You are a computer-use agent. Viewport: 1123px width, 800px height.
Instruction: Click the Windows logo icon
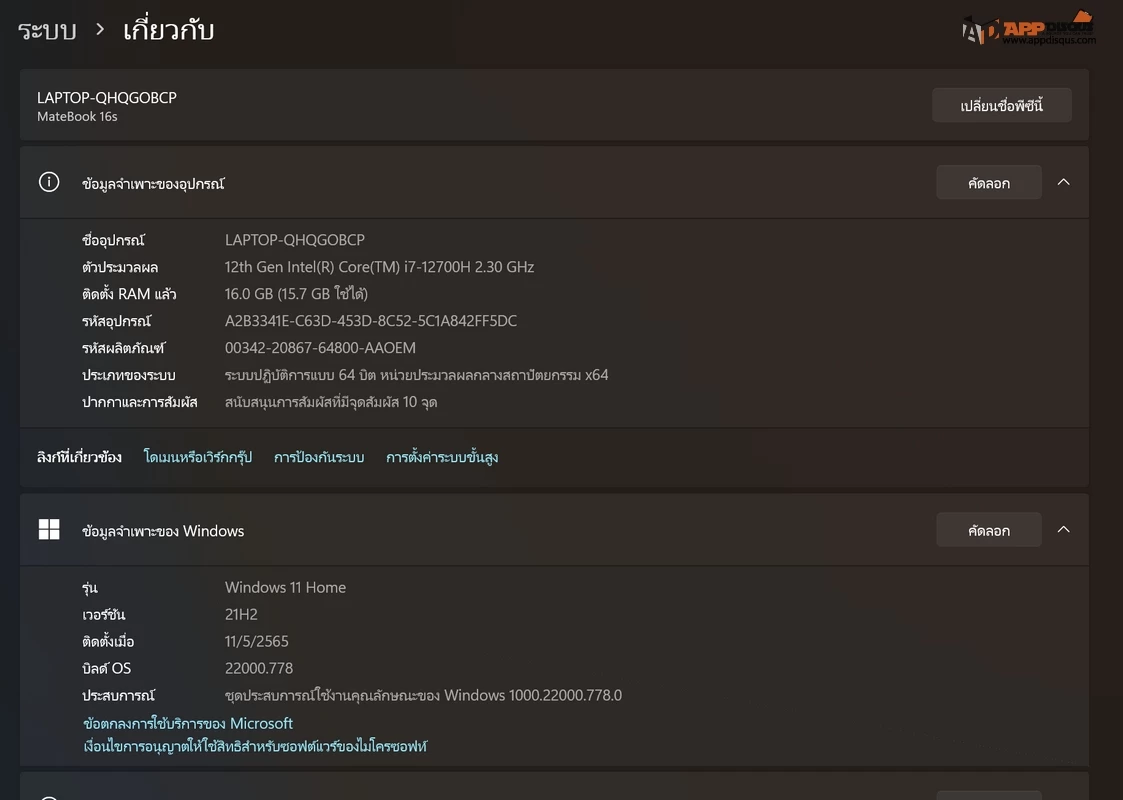(x=49, y=529)
